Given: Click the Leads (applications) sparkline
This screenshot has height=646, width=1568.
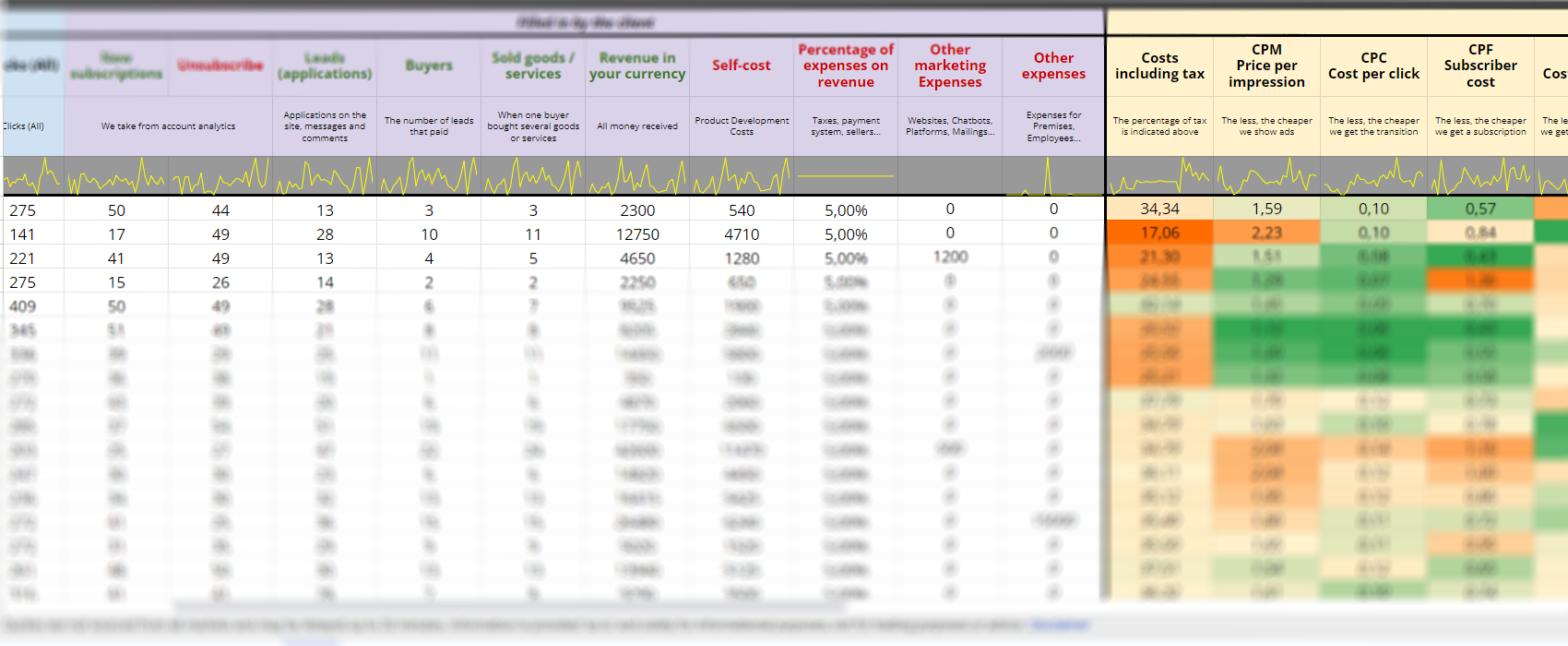Looking at the screenshot, I should pyautogui.click(x=325, y=175).
